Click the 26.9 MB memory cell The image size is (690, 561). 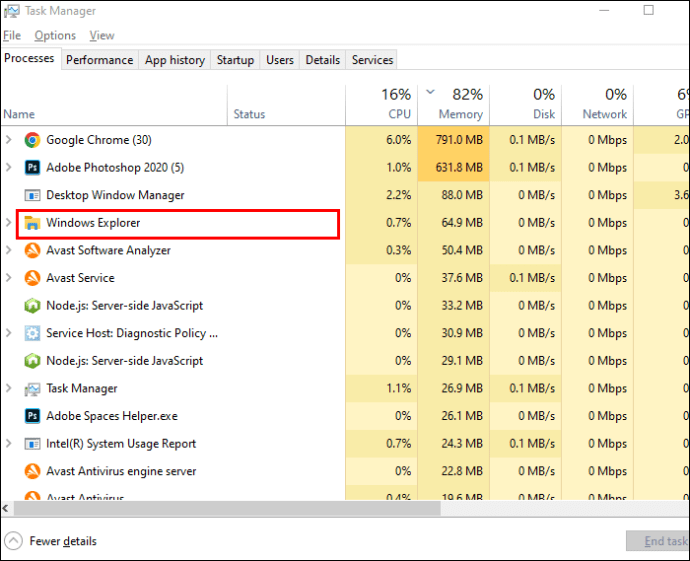[x=453, y=388]
